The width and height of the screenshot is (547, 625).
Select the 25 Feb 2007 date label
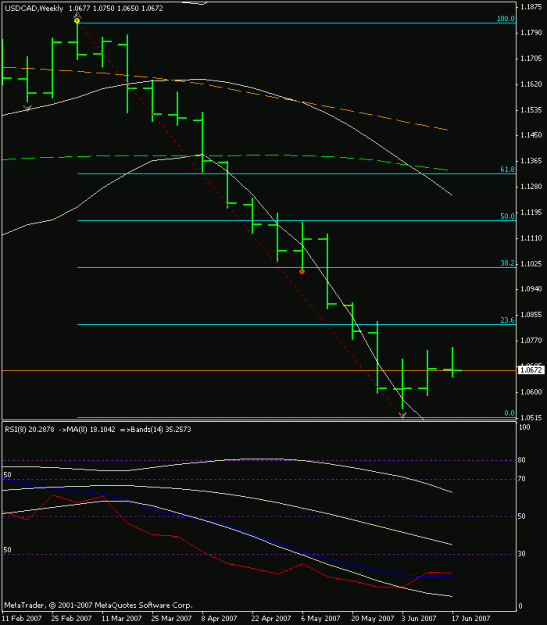click(71, 618)
